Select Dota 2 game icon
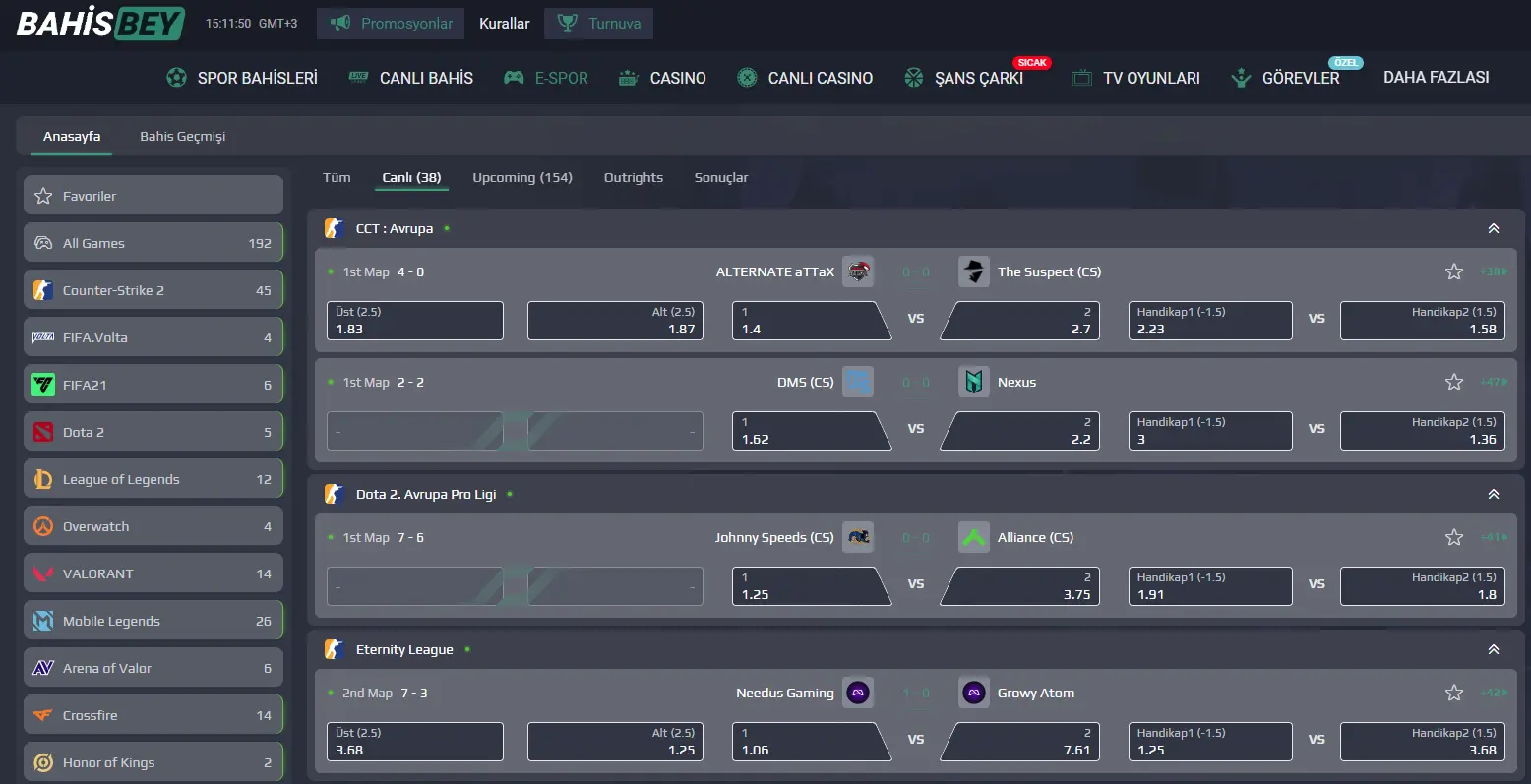The image size is (1531, 784). (43, 432)
